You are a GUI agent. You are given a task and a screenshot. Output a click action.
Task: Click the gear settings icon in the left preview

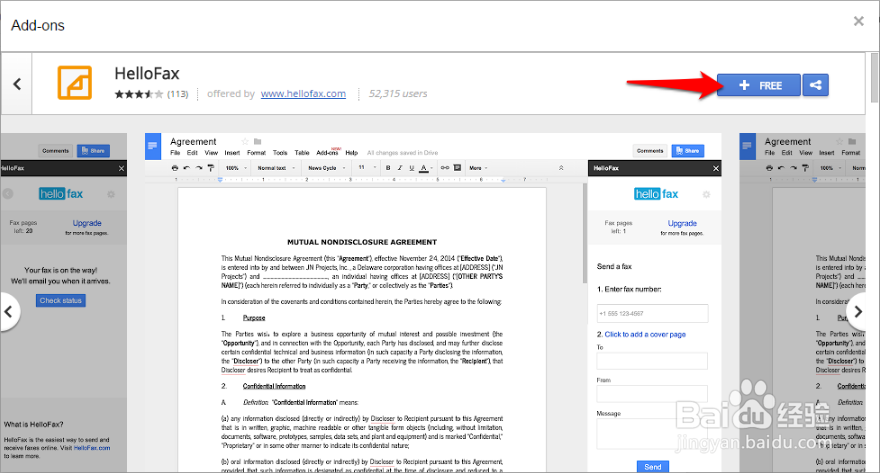point(111,194)
